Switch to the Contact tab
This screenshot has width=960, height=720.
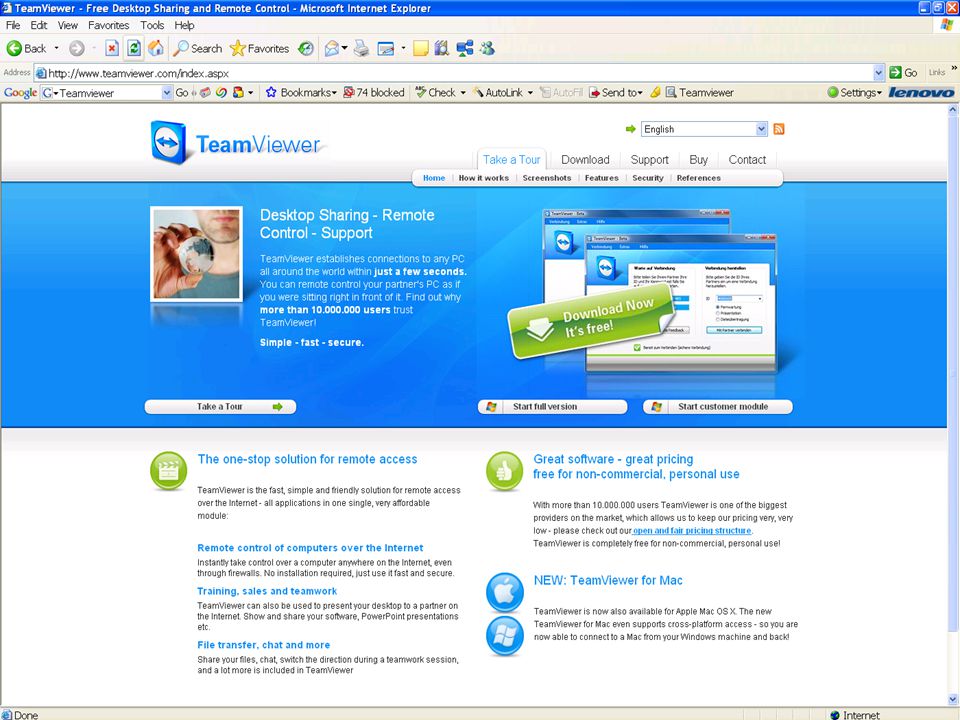pos(747,160)
